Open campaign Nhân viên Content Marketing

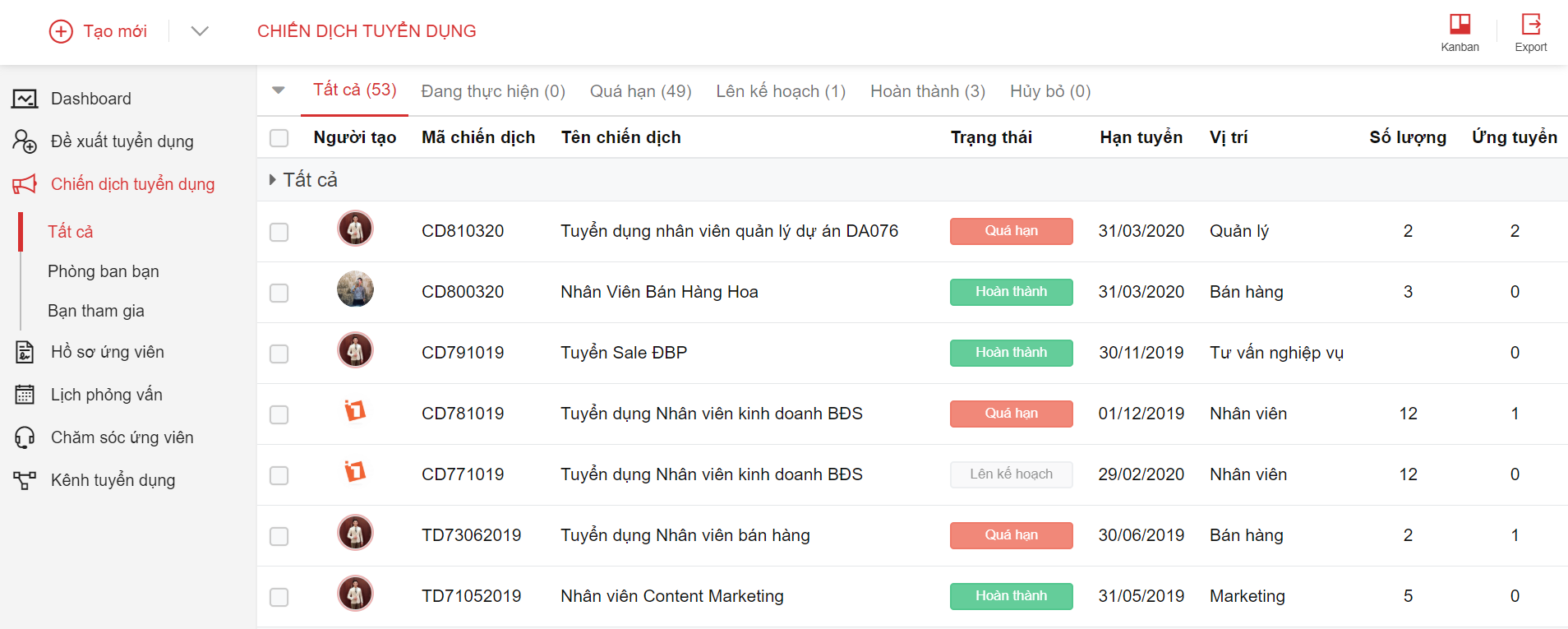(x=671, y=596)
